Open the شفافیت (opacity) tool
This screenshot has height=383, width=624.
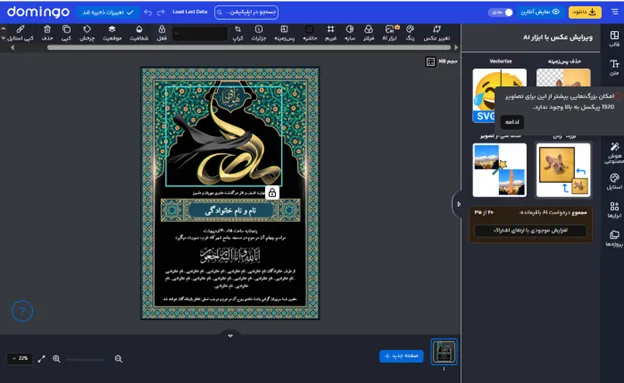(x=139, y=33)
